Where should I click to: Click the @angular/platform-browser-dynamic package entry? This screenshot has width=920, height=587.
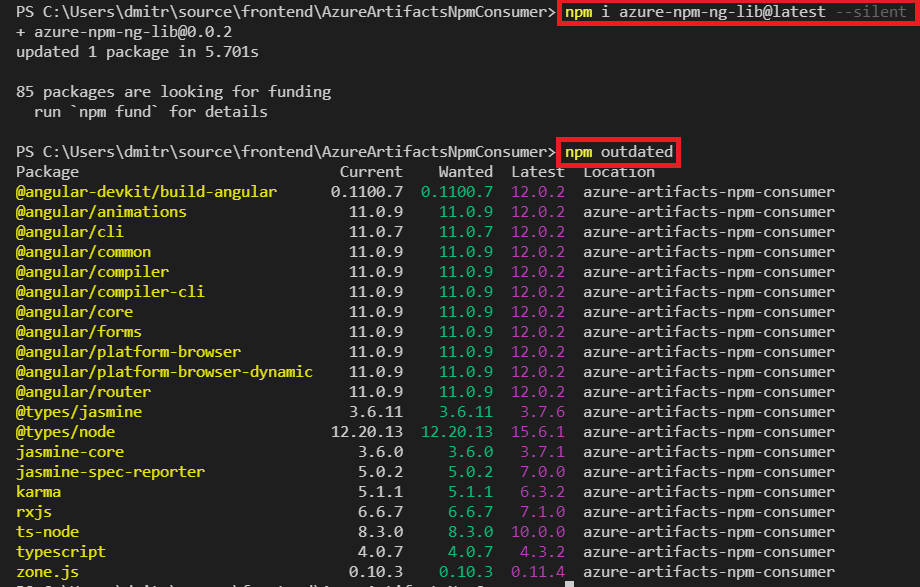pyautogui.click(x=164, y=372)
